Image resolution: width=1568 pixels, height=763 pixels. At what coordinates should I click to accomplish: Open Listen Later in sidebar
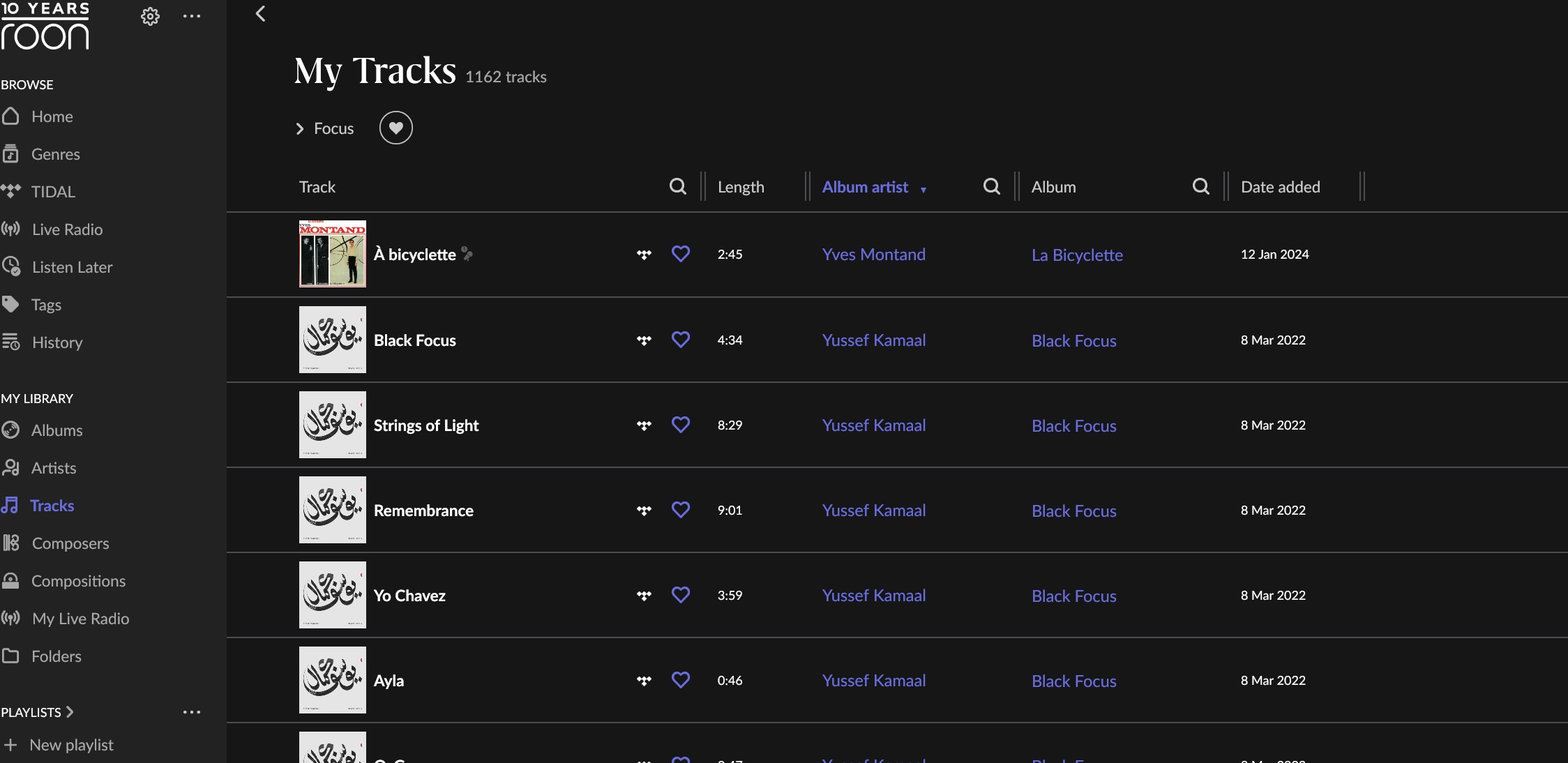point(71,267)
